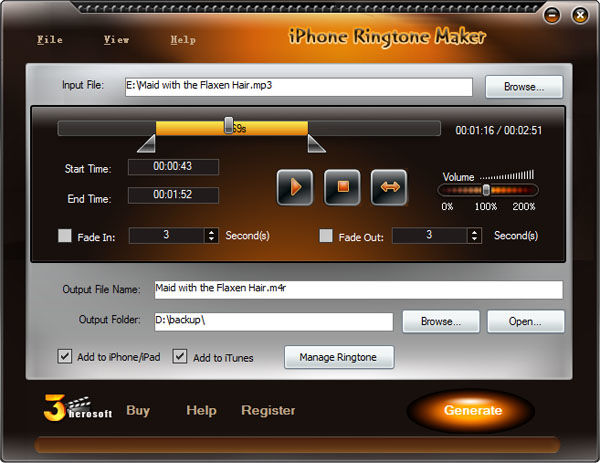600x463 pixels.
Task: Stop audio playback
Action: (x=342, y=187)
